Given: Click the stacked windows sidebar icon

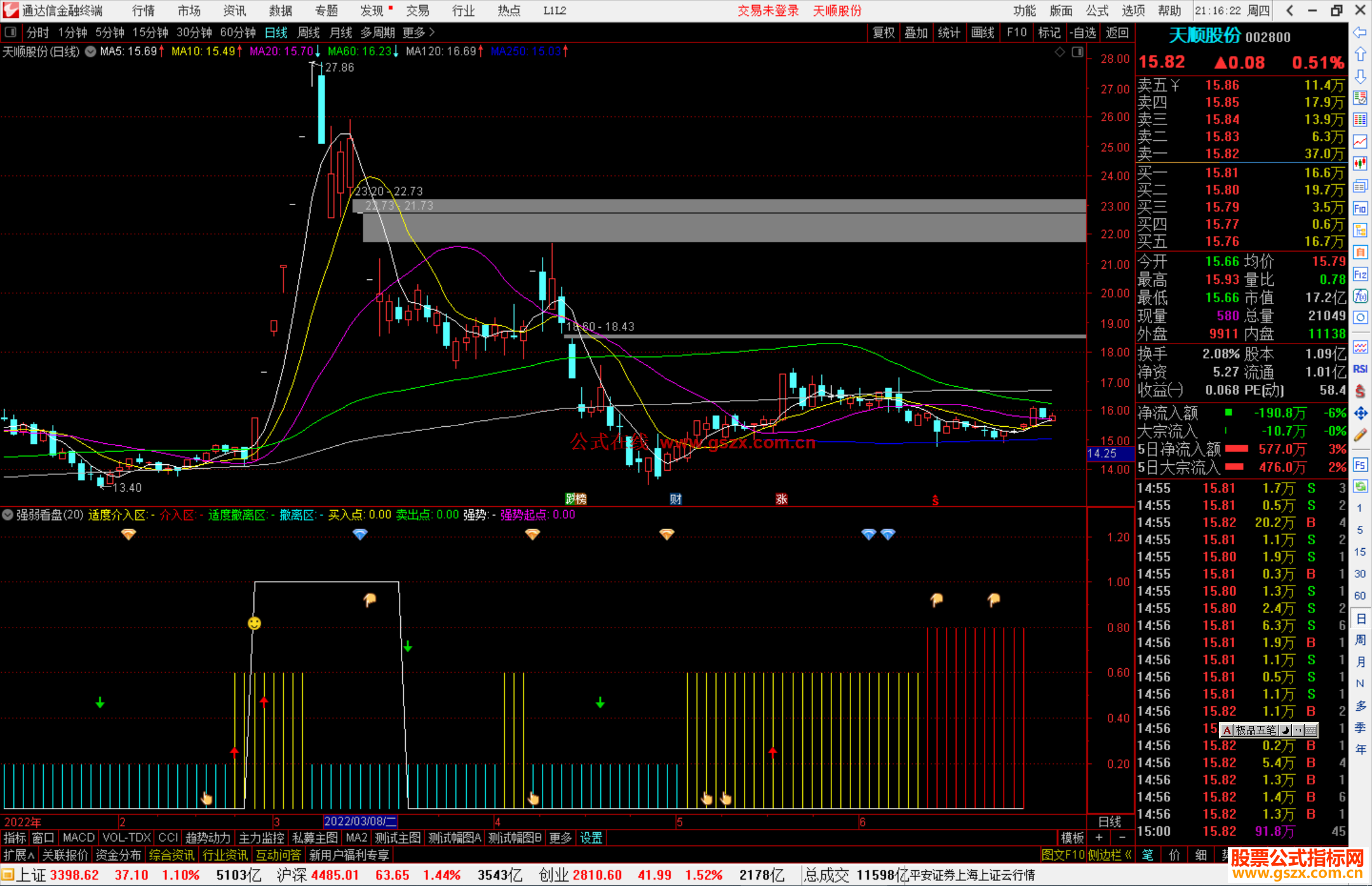Looking at the screenshot, I should (x=1360, y=186).
